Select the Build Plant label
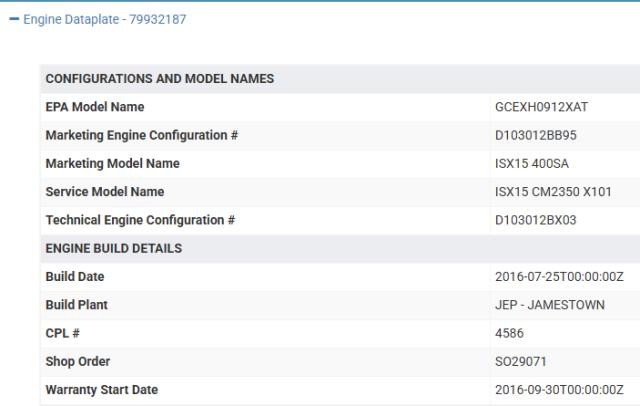This screenshot has width=640, height=406. [77, 305]
